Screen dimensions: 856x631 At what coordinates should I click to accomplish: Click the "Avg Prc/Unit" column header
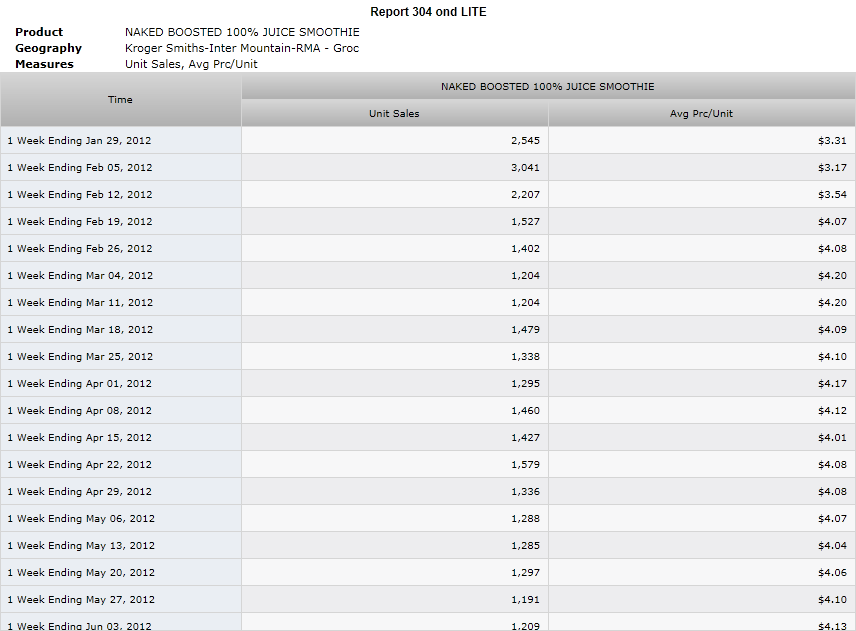[702, 114]
